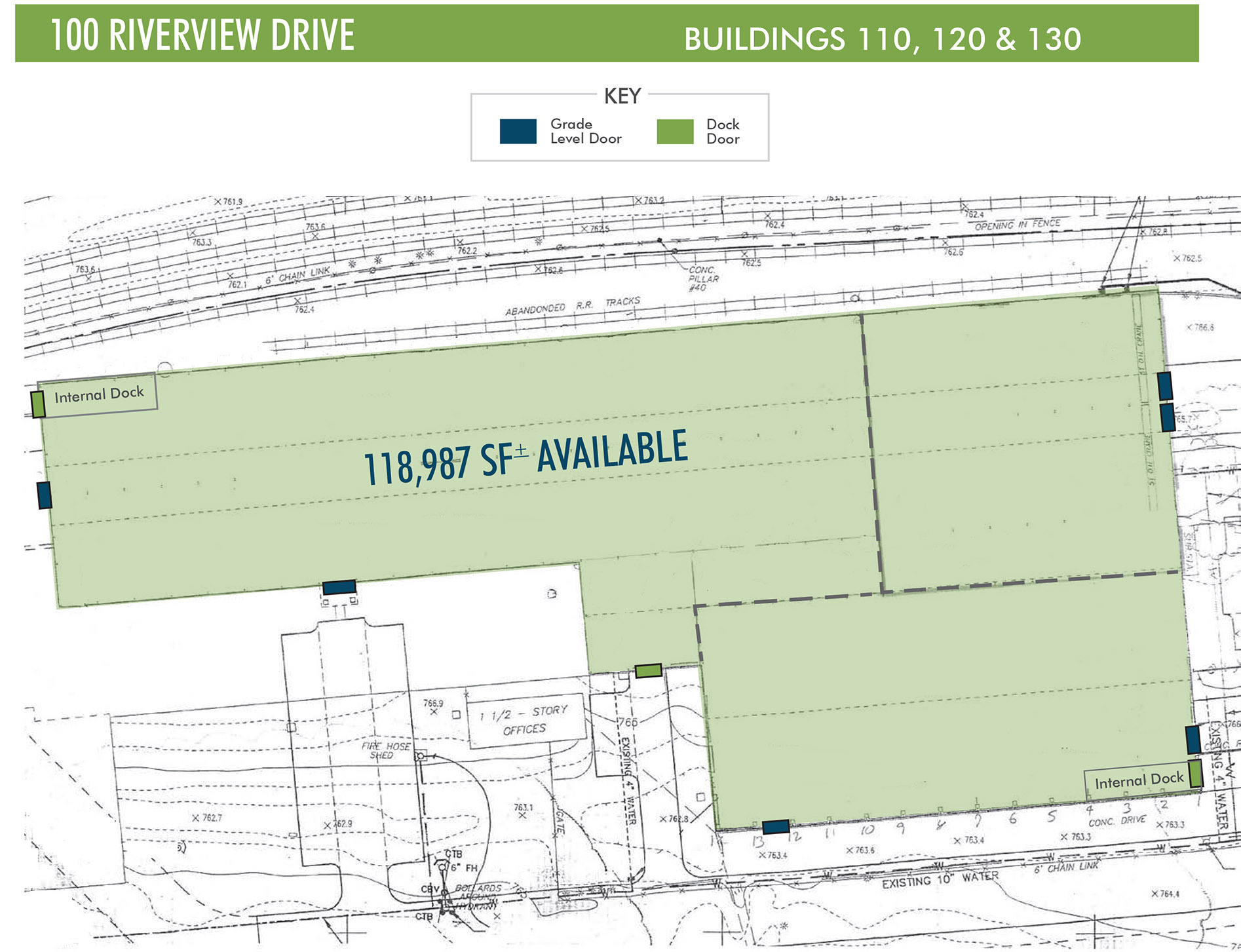Click the 'FIRE HOSE SHED' label
The height and width of the screenshot is (952, 1241).
pos(385,750)
